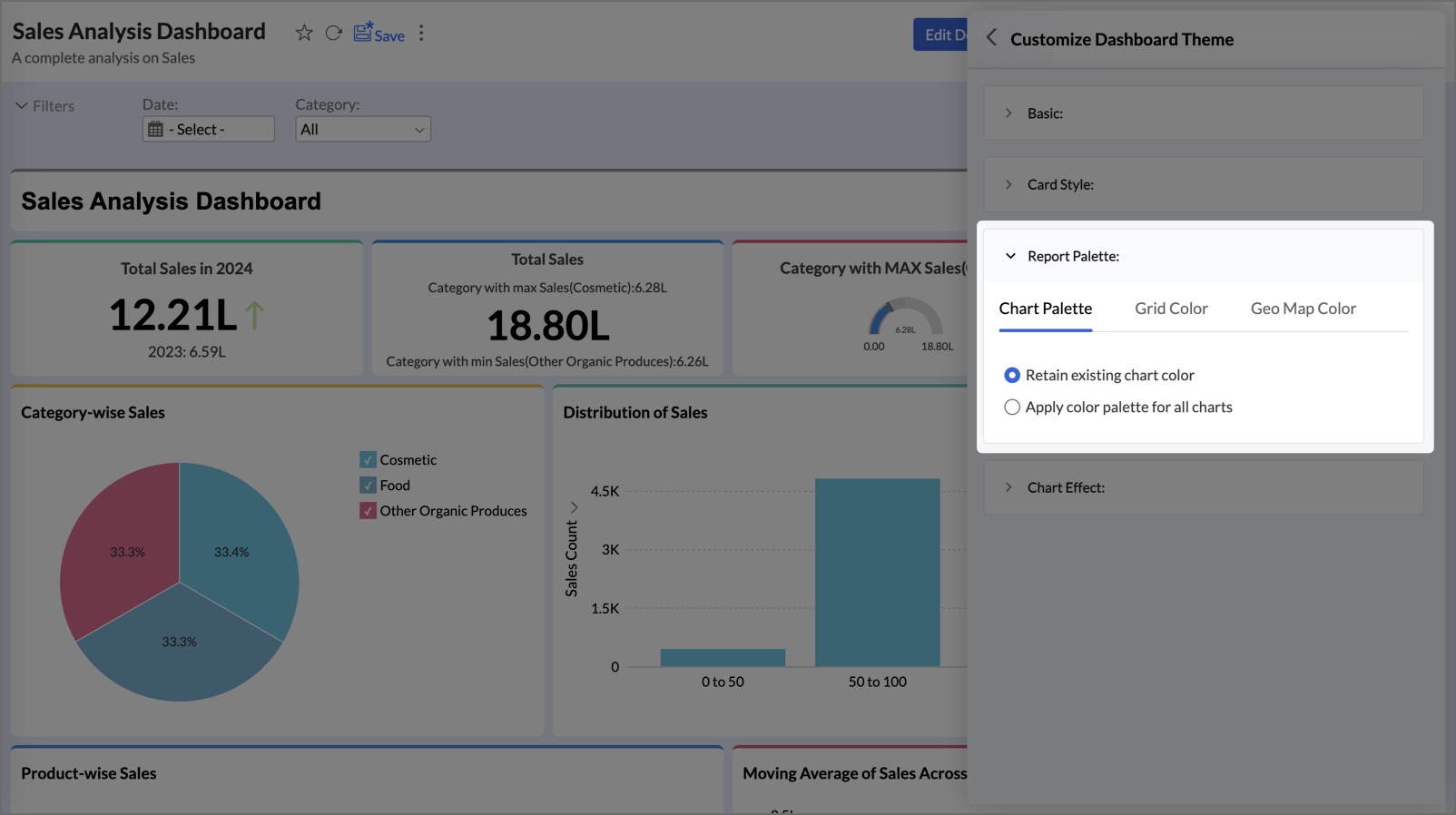Switch to the Grid Color tab
Screen dimensions: 1456x815
[1171, 309]
